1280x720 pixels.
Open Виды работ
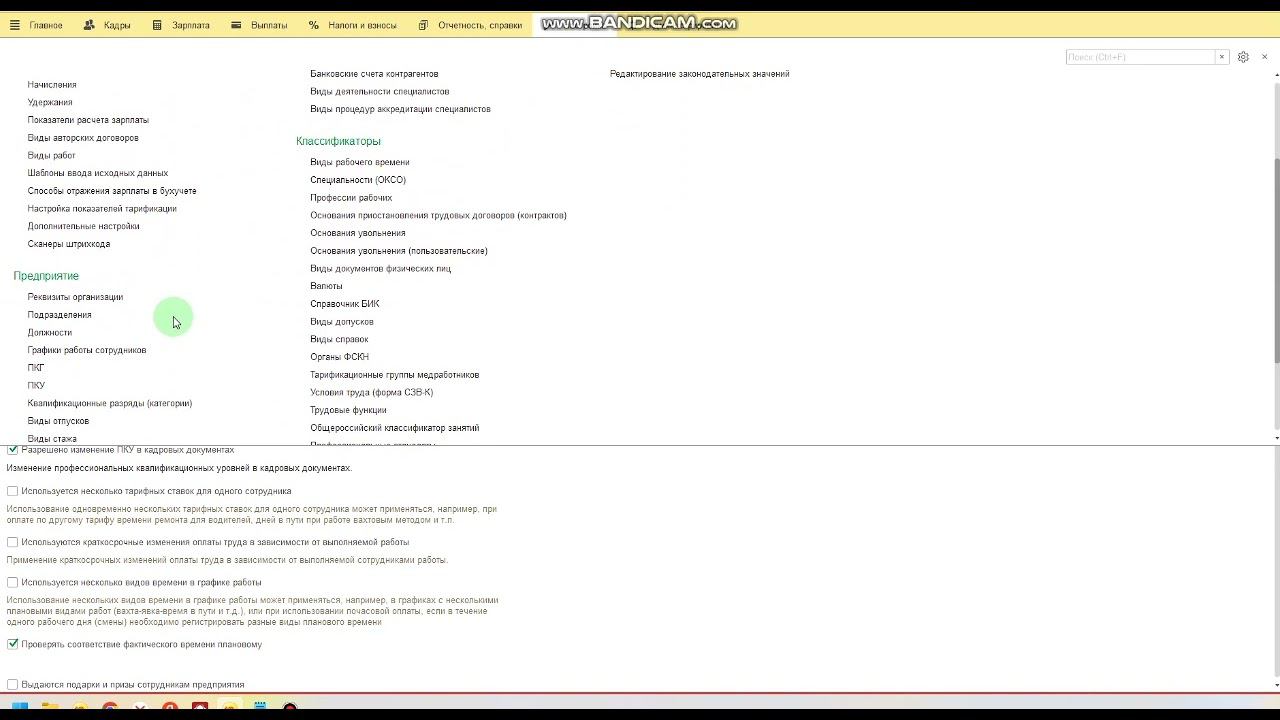coord(52,156)
